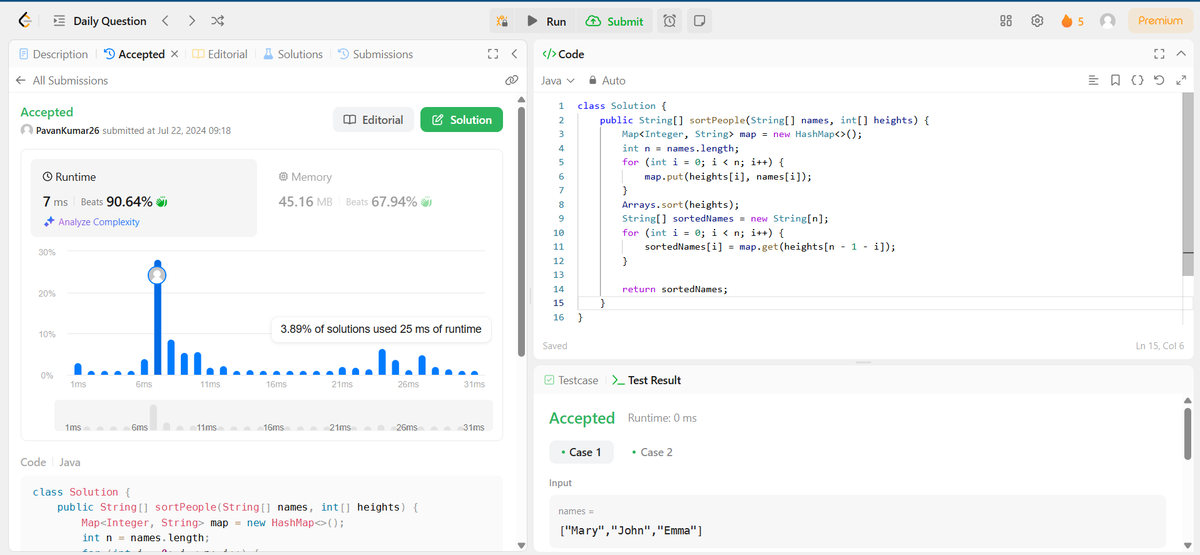This screenshot has height=555, width=1200.
Task: Switch to the Testcase tab
Action: click(x=571, y=380)
